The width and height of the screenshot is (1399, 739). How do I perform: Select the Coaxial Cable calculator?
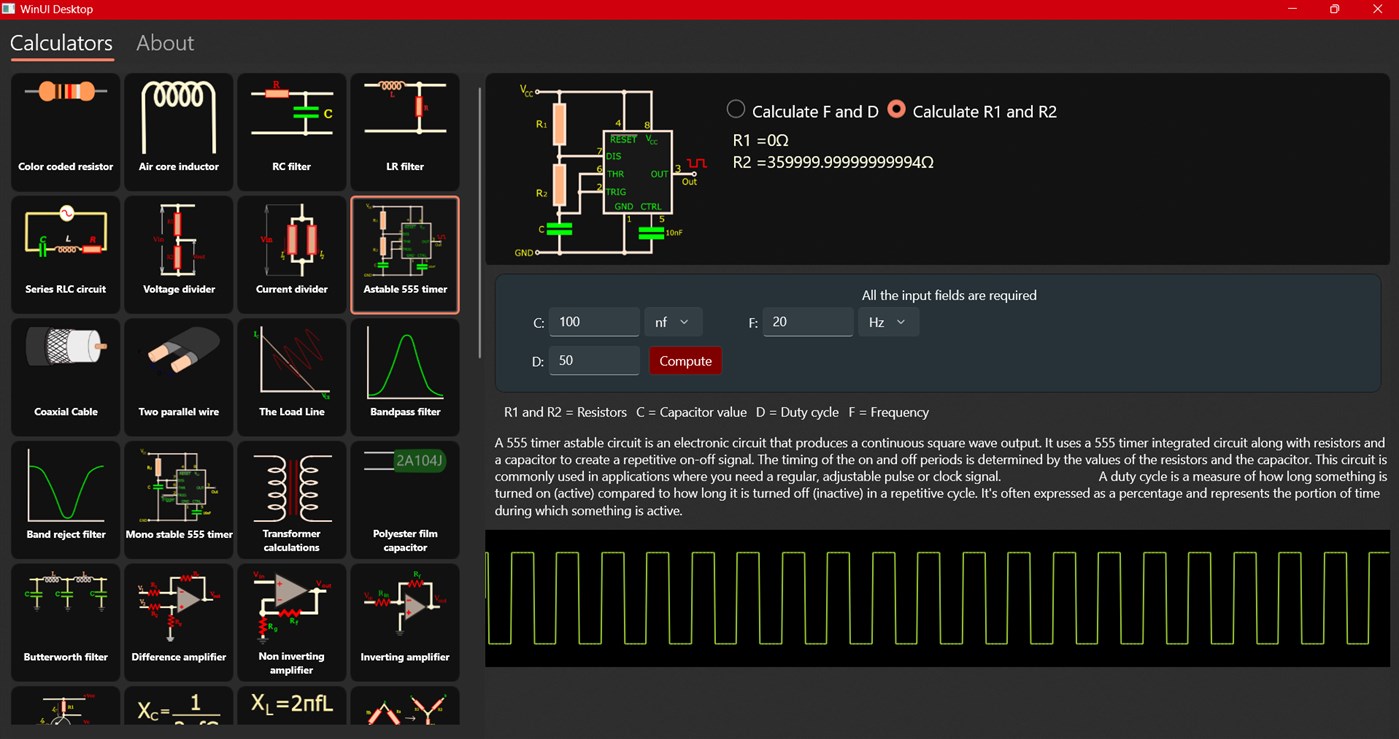pyautogui.click(x=64, y=376)
